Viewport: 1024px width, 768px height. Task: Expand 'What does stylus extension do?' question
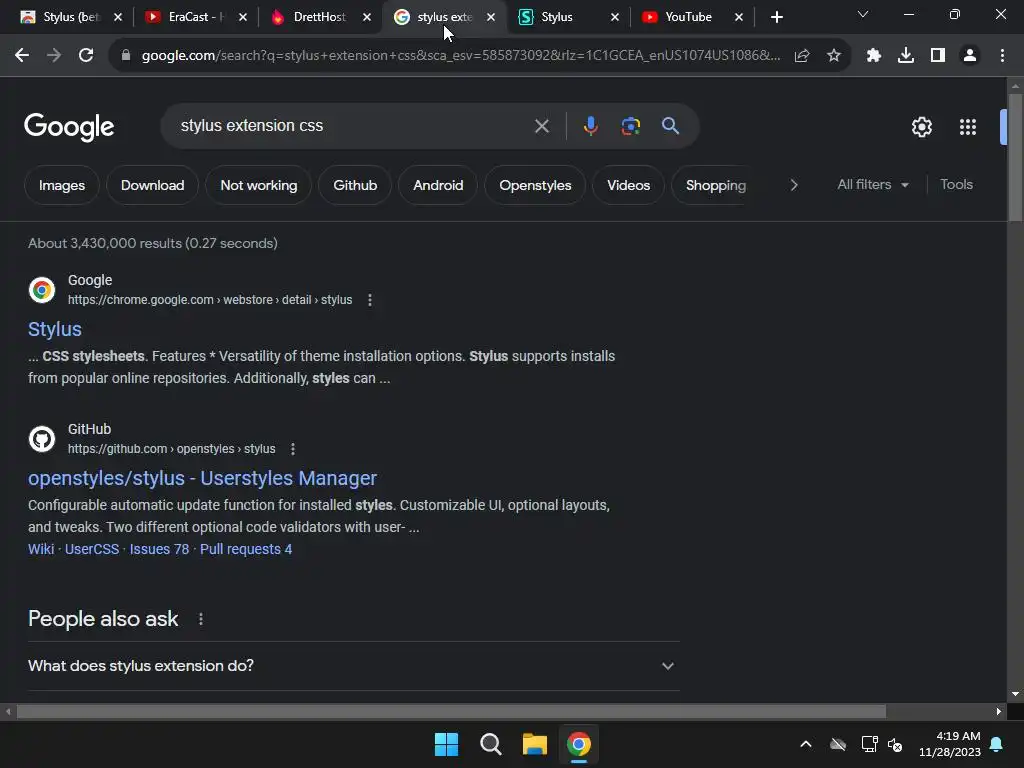[353, 666]
